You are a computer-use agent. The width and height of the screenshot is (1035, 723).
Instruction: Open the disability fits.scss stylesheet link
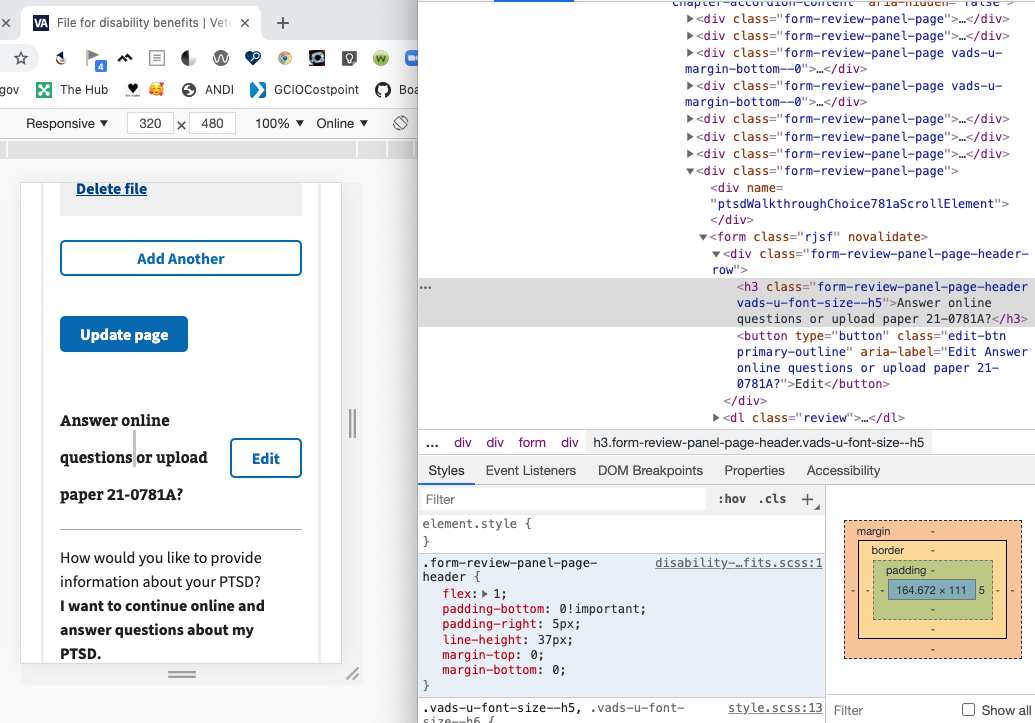[739, 562]
